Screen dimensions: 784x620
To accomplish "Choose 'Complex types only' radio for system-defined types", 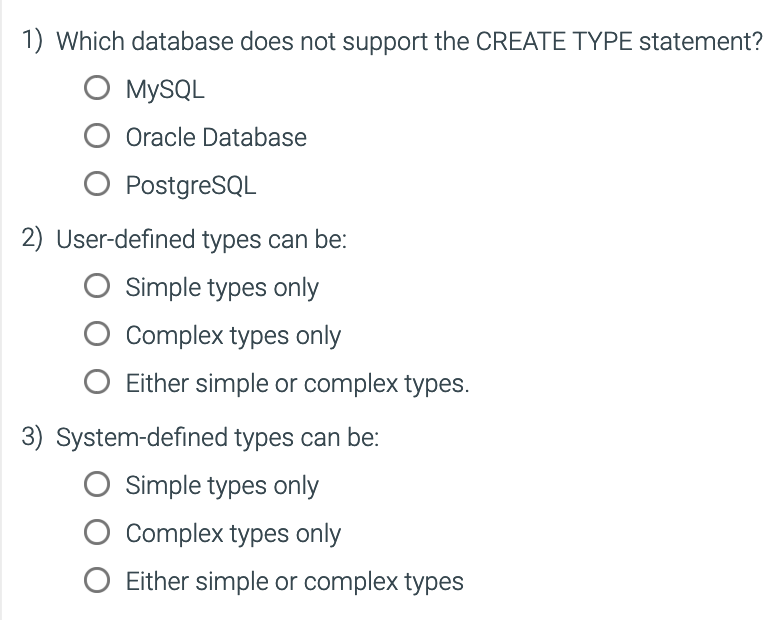I will [97, 532].
